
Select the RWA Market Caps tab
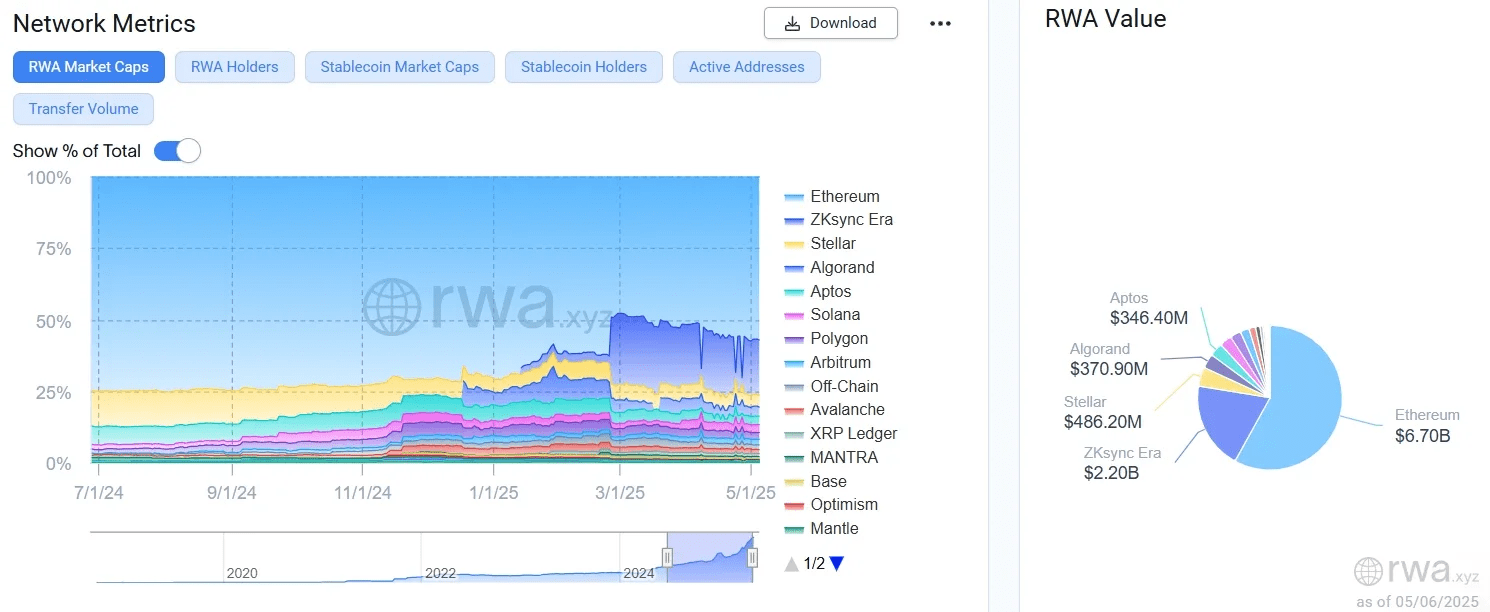tap(89, 67)
